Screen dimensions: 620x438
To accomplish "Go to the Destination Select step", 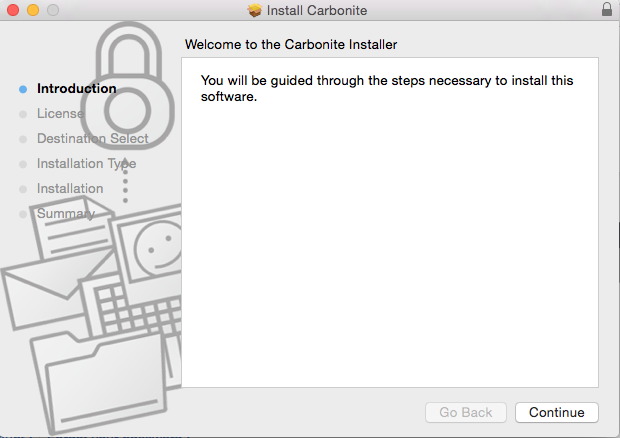I will pyautogui.click(x=92, y=138).
